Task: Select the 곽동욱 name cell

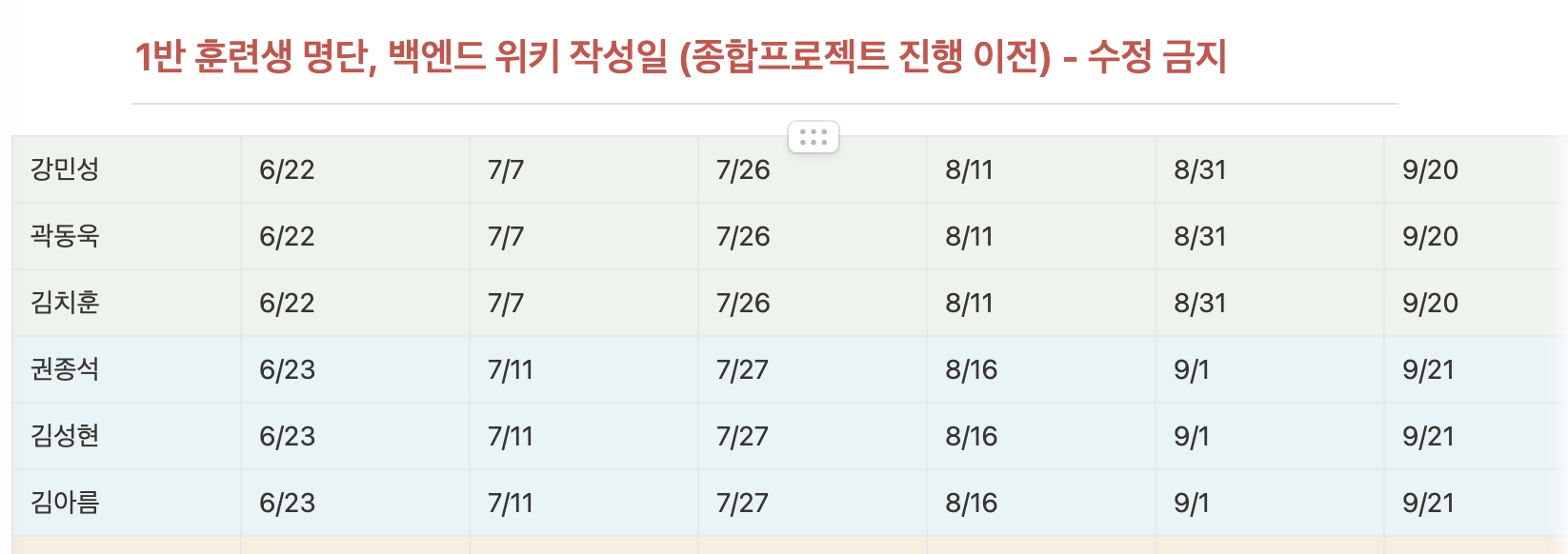Action: click(x=127, y=236)
